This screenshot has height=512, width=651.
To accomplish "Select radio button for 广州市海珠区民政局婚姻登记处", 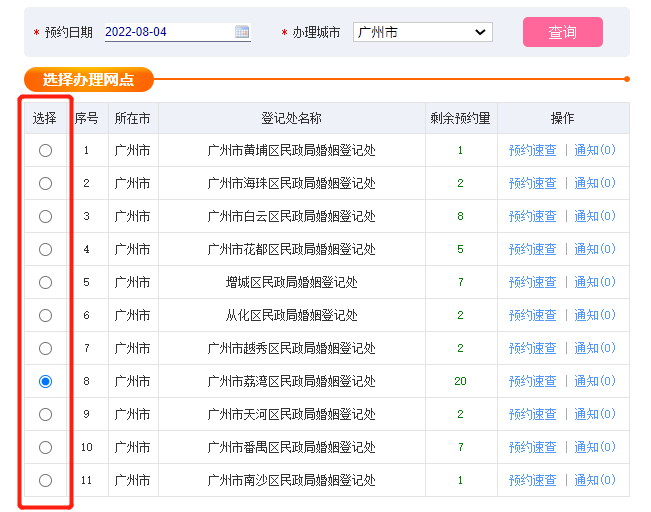I will 45,183.
